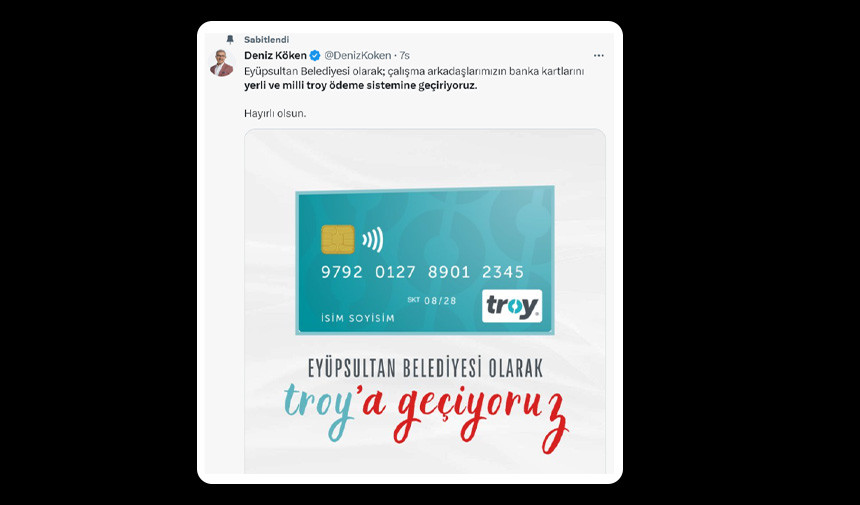860x505 pixels.
Task: Click the contactless payment symbol on card
Action: [372, 240]
